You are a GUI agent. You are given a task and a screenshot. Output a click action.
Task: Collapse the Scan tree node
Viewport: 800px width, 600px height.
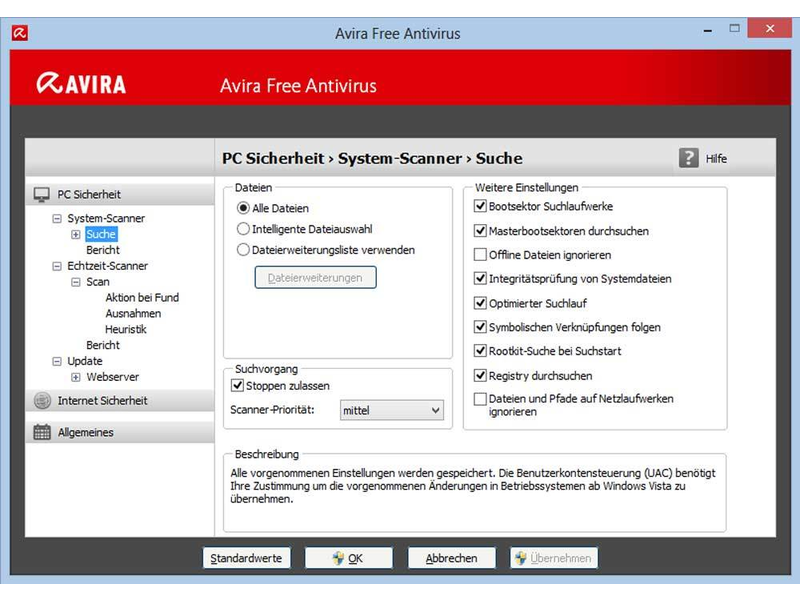tap(76, 282)
